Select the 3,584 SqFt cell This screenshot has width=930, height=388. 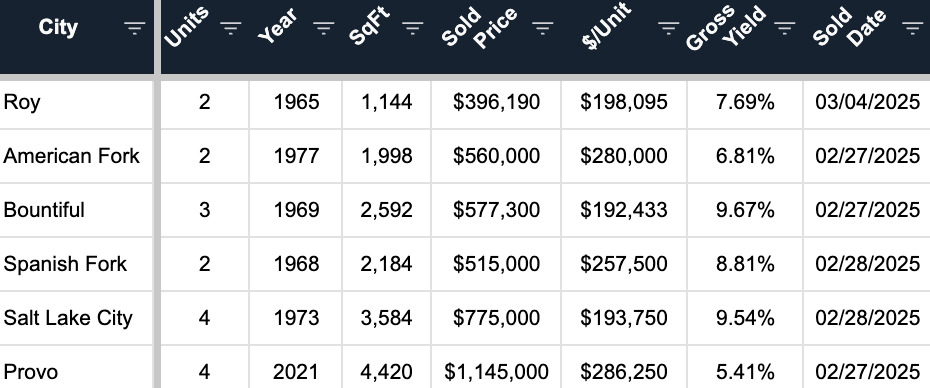[386, 318]
